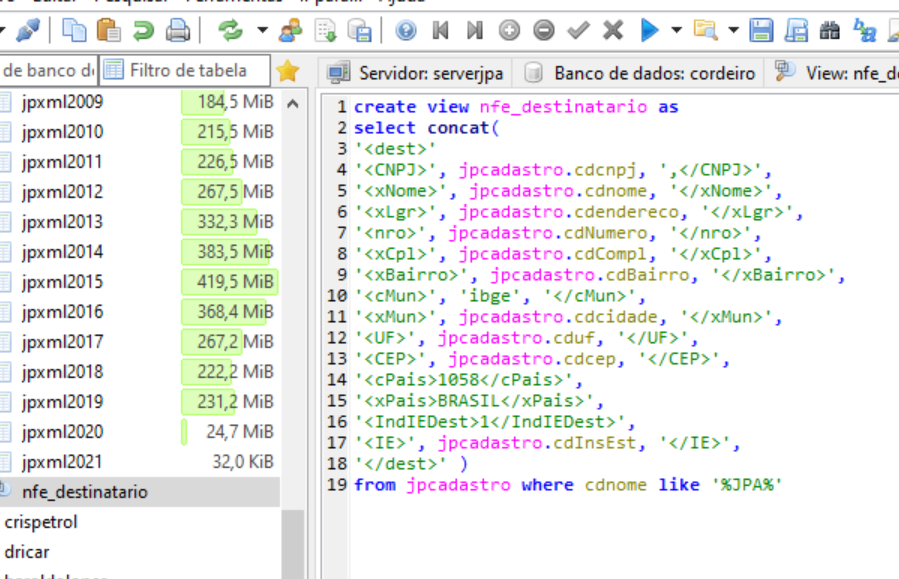Click the binoculars Find text icon
Viewport: 899px width, 579px height.
pos(829,31)
